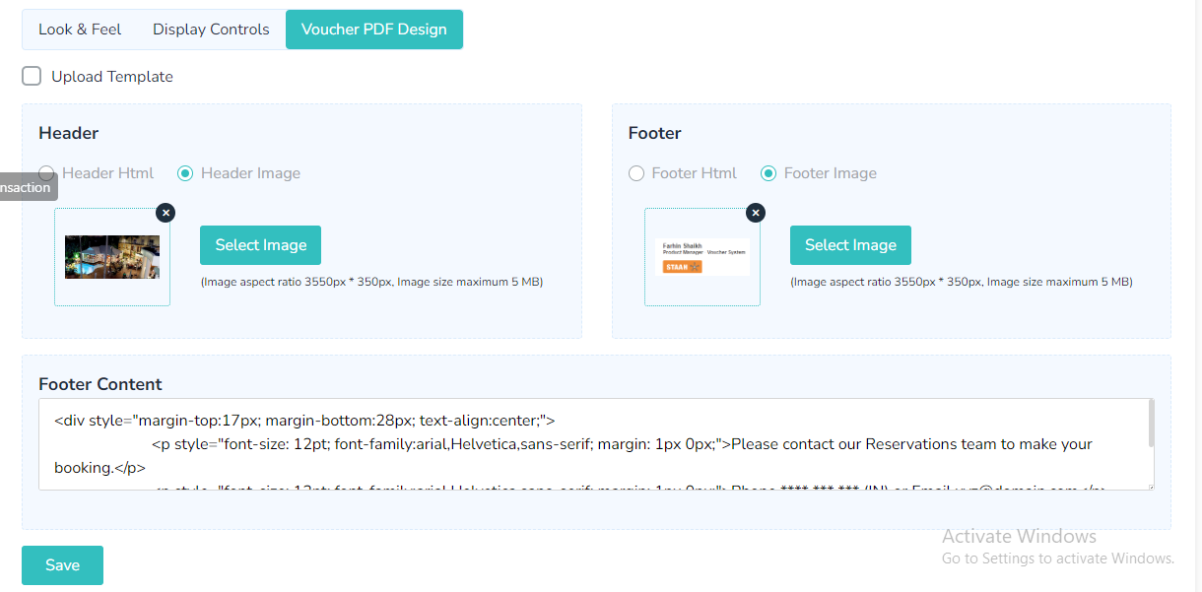The image size is (1202, 592).
Task: Remove the header image with the X icon
Action: point(166,212)
